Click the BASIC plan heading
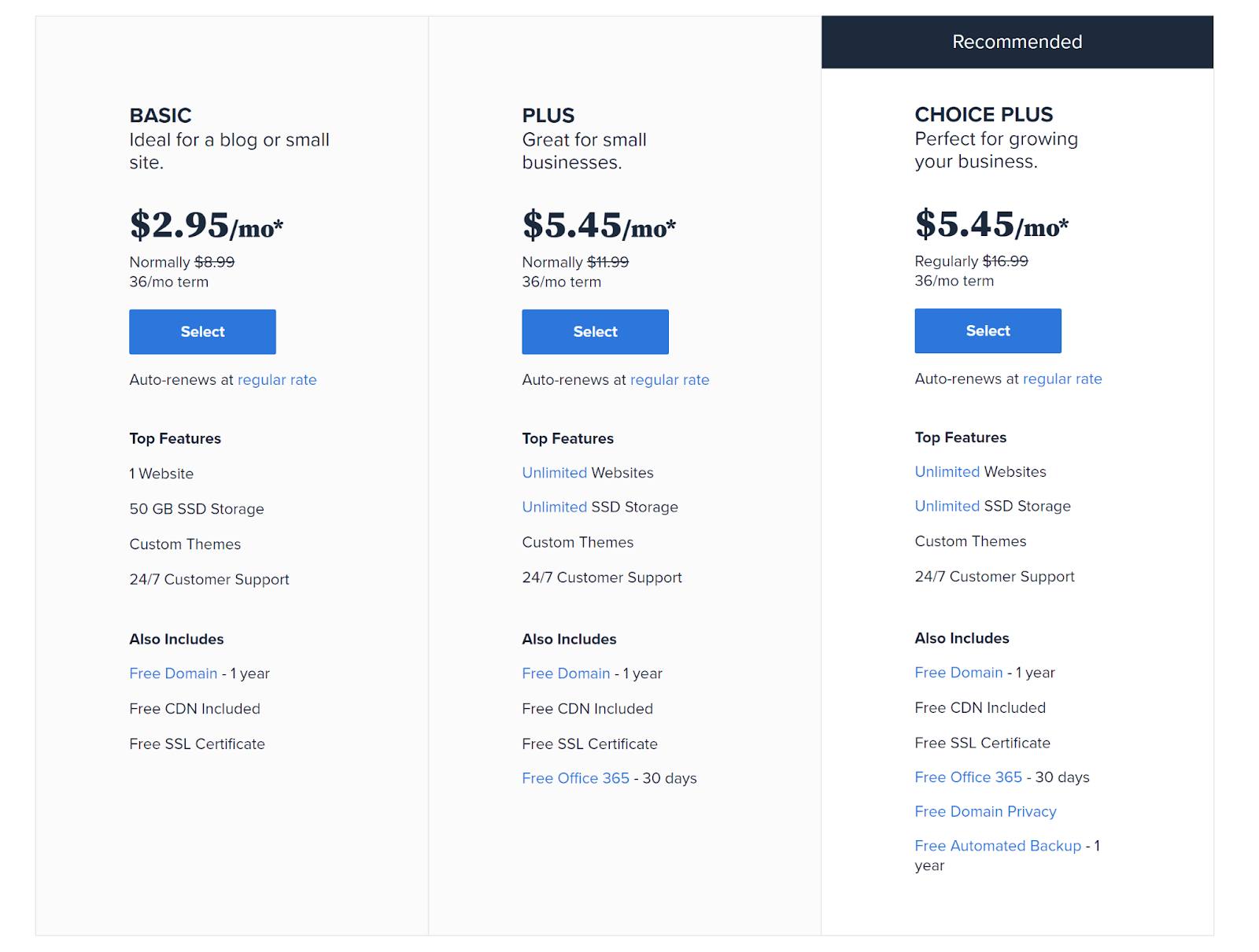This screenshot has width=1259, height=952. (x=161, y=116)
